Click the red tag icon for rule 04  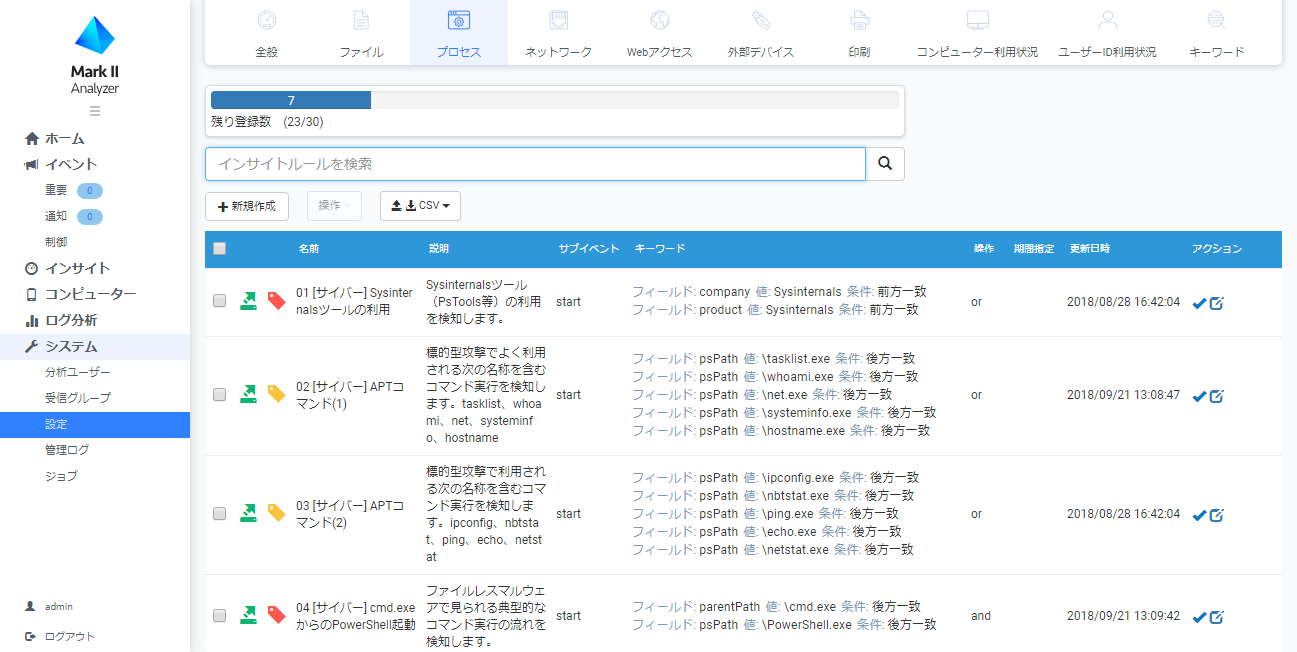277,615
